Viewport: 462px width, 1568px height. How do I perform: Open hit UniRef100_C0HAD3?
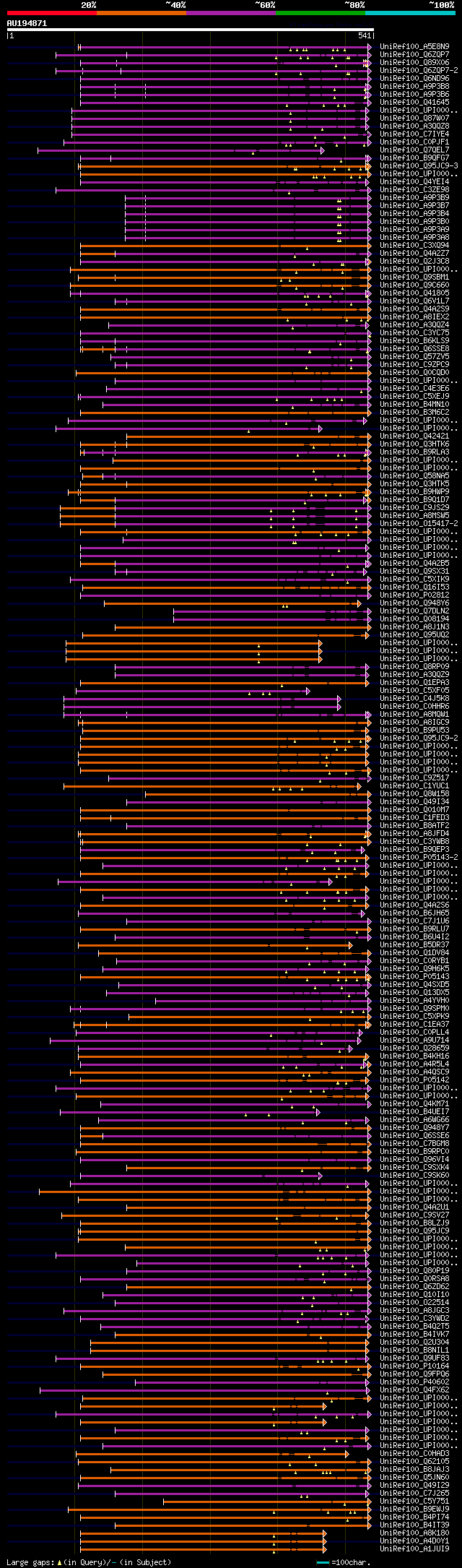click(x=414, y=1454)
